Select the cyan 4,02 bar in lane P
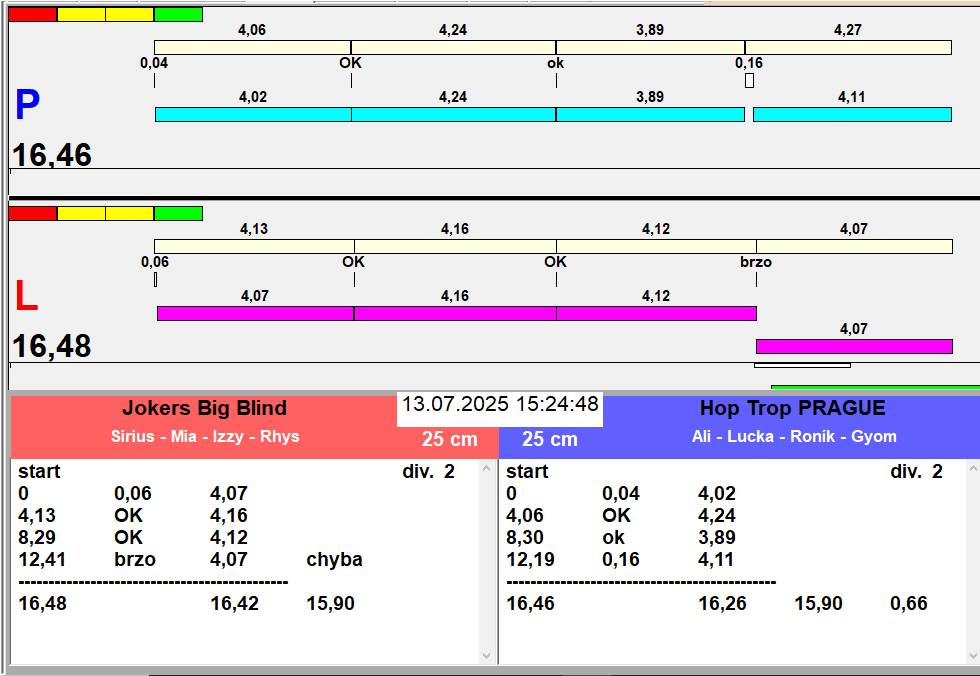The width and height of the screenshot is (980, 676). (253, 114)
